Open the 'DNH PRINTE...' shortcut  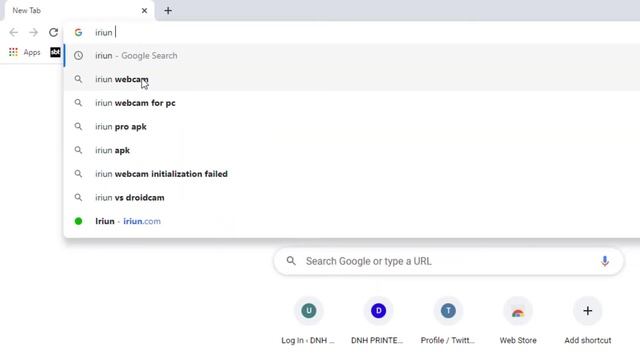coord(378,321)
